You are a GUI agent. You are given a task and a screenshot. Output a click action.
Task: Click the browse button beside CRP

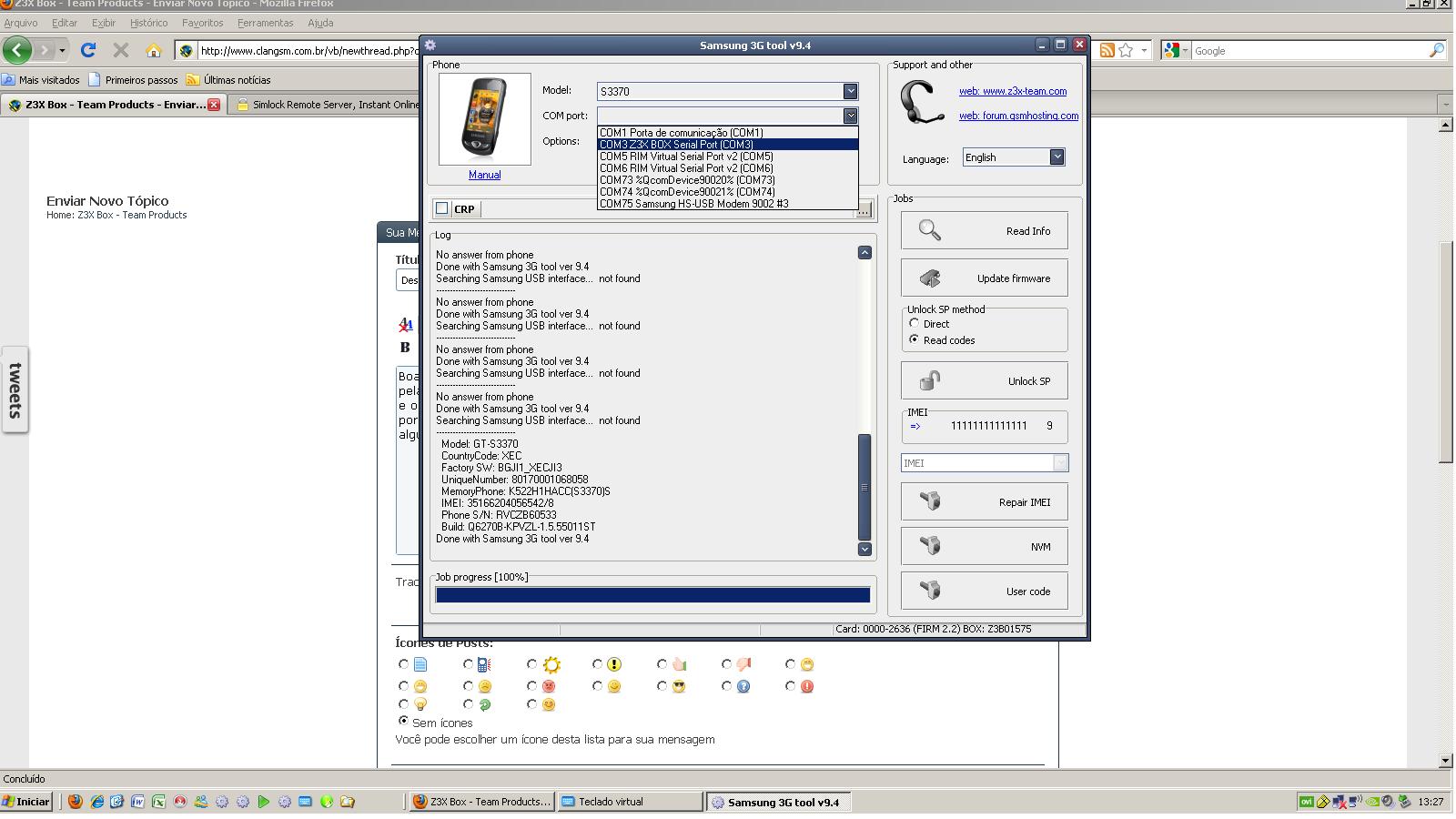click(x=864, y=210)
